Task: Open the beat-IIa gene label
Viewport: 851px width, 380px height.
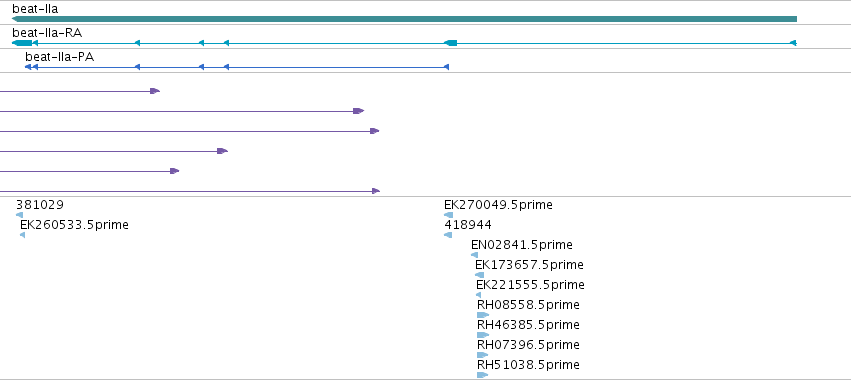Action: 35,9
